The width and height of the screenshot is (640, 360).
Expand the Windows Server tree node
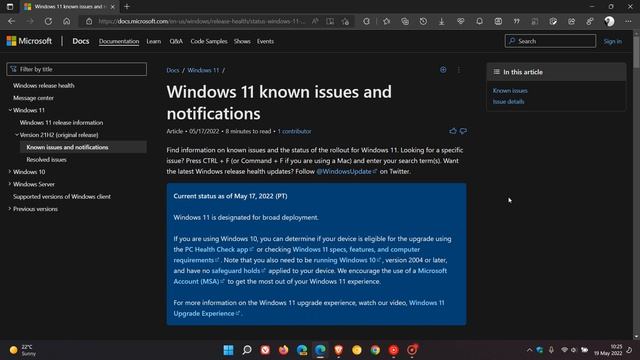click(10, 184)
